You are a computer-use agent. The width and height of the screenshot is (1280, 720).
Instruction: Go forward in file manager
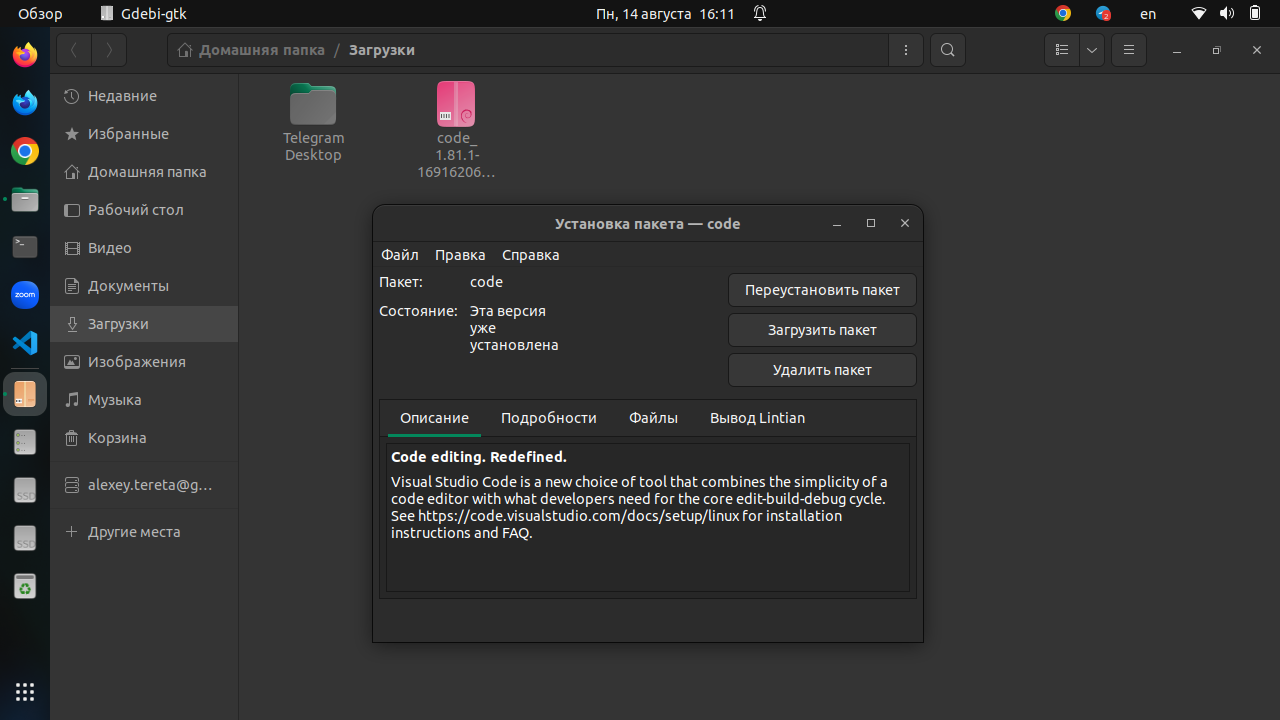pos(109,50)
